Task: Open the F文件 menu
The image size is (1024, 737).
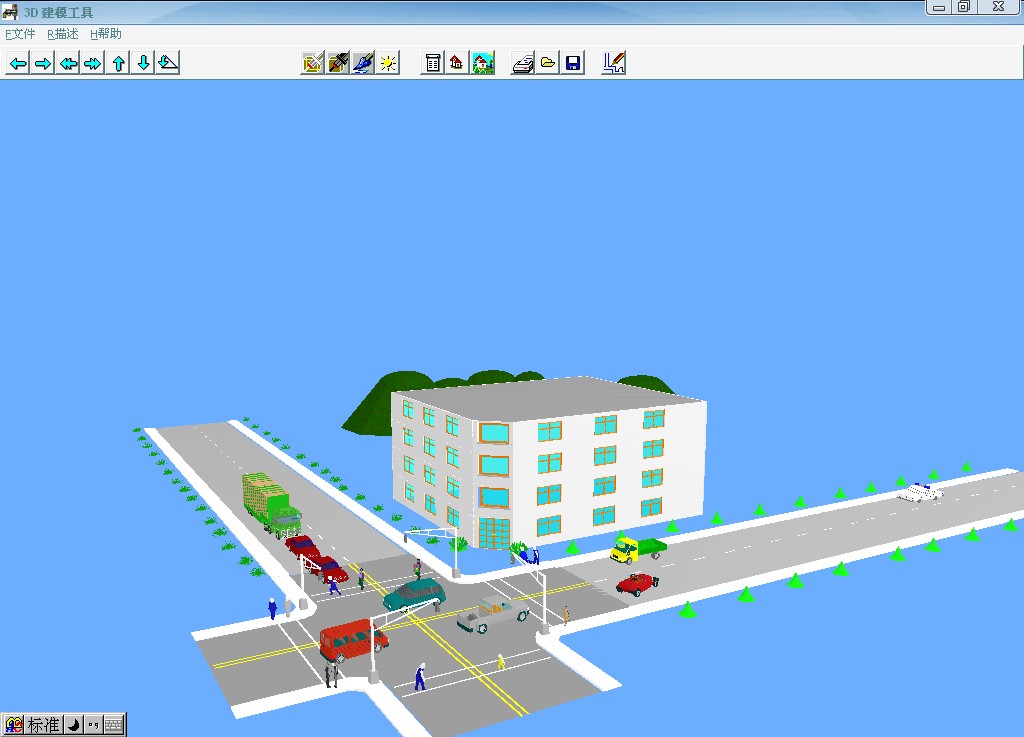Action: pyautogui.click(x=20, y=34)
